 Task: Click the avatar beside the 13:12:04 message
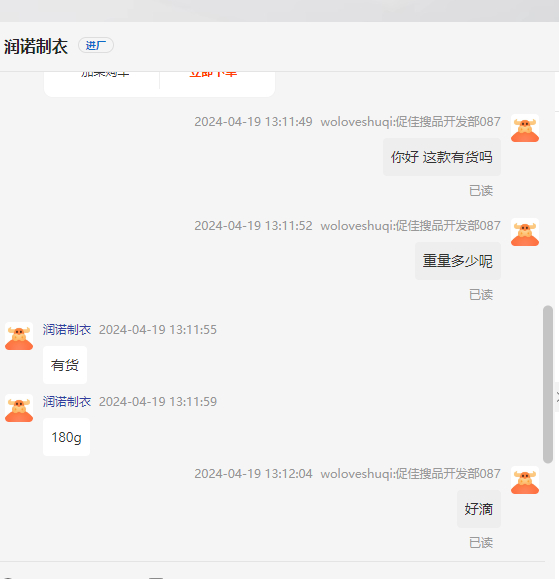525,480
